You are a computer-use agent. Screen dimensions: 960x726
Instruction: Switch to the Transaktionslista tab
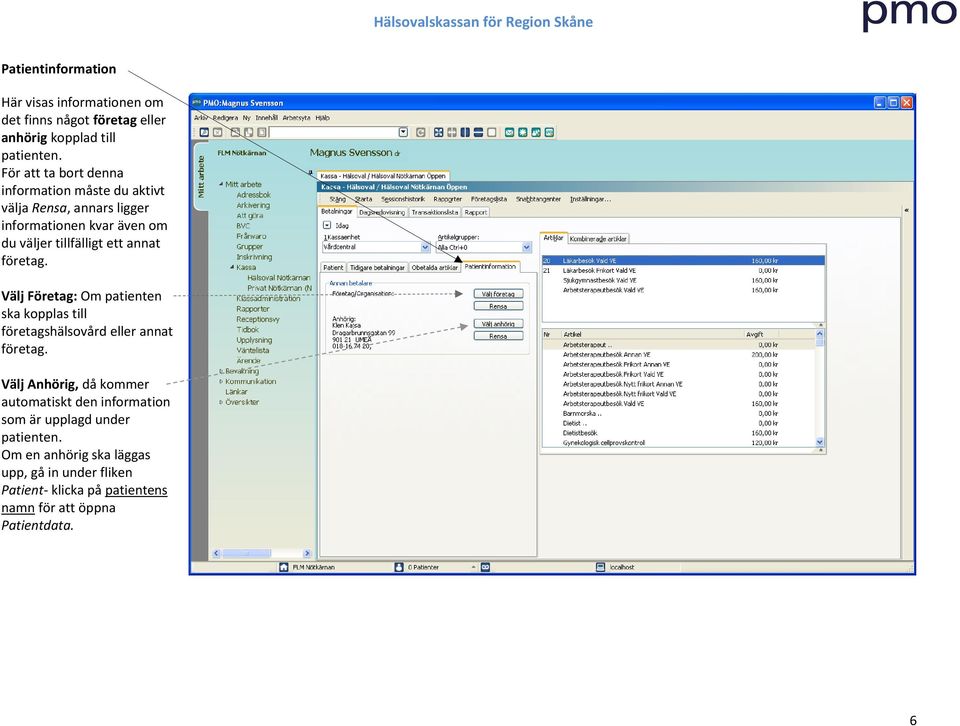point(435,212)
